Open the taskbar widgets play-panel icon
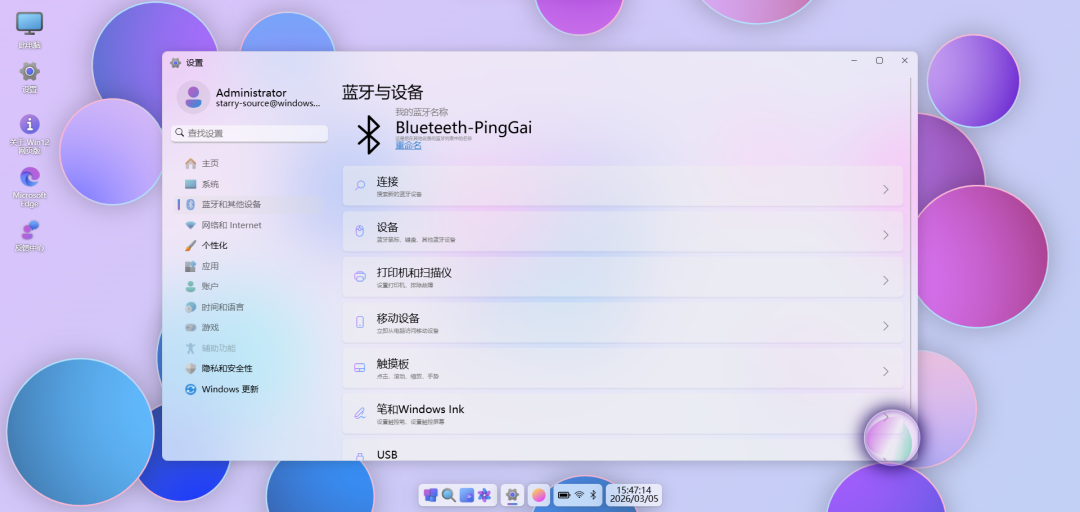Screen dimensions: 1080x512 coord(467,495)
